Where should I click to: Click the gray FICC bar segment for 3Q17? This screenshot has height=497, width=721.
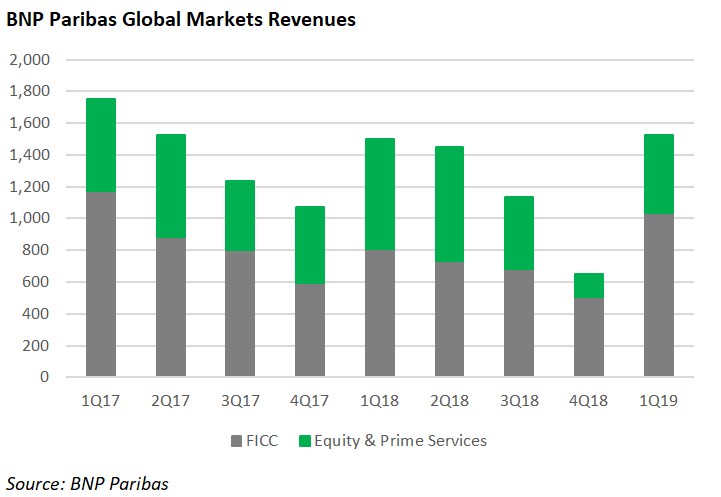240,314
